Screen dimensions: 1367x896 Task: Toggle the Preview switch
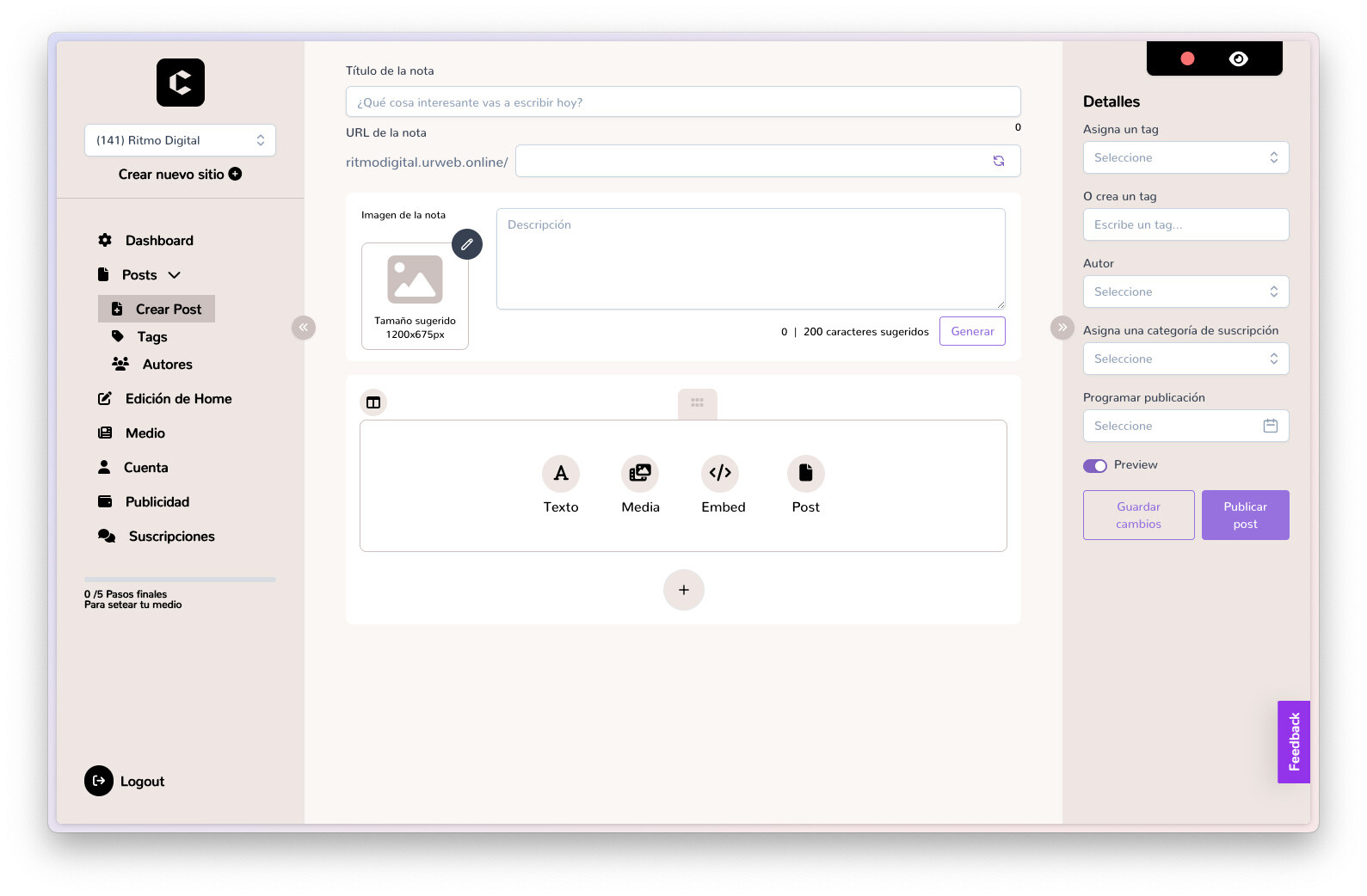point(1095,465)
